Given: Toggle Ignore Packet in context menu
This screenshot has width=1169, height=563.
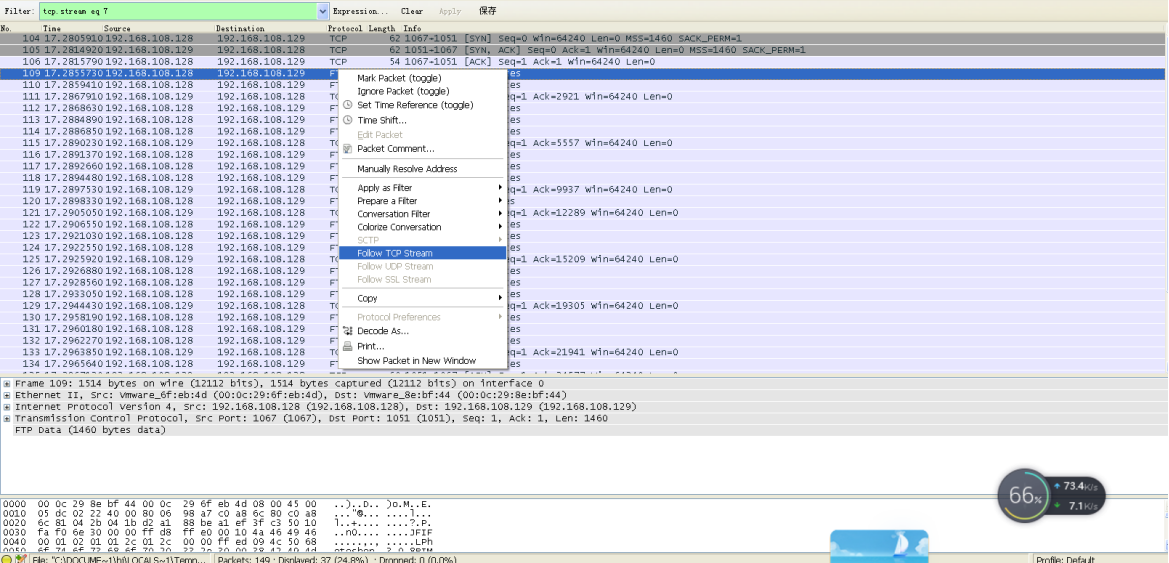Looking at the screenshot, I should [x=402, y=91].
